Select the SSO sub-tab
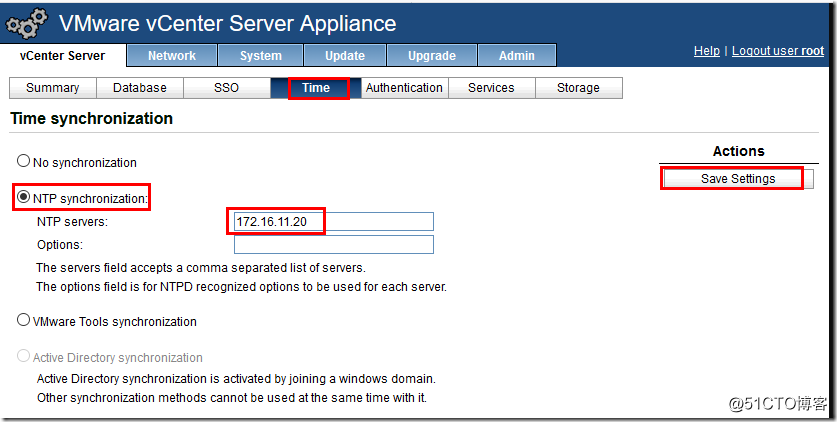Image resolution: width=837 pixels, height=422 pixels. point(226,88)
